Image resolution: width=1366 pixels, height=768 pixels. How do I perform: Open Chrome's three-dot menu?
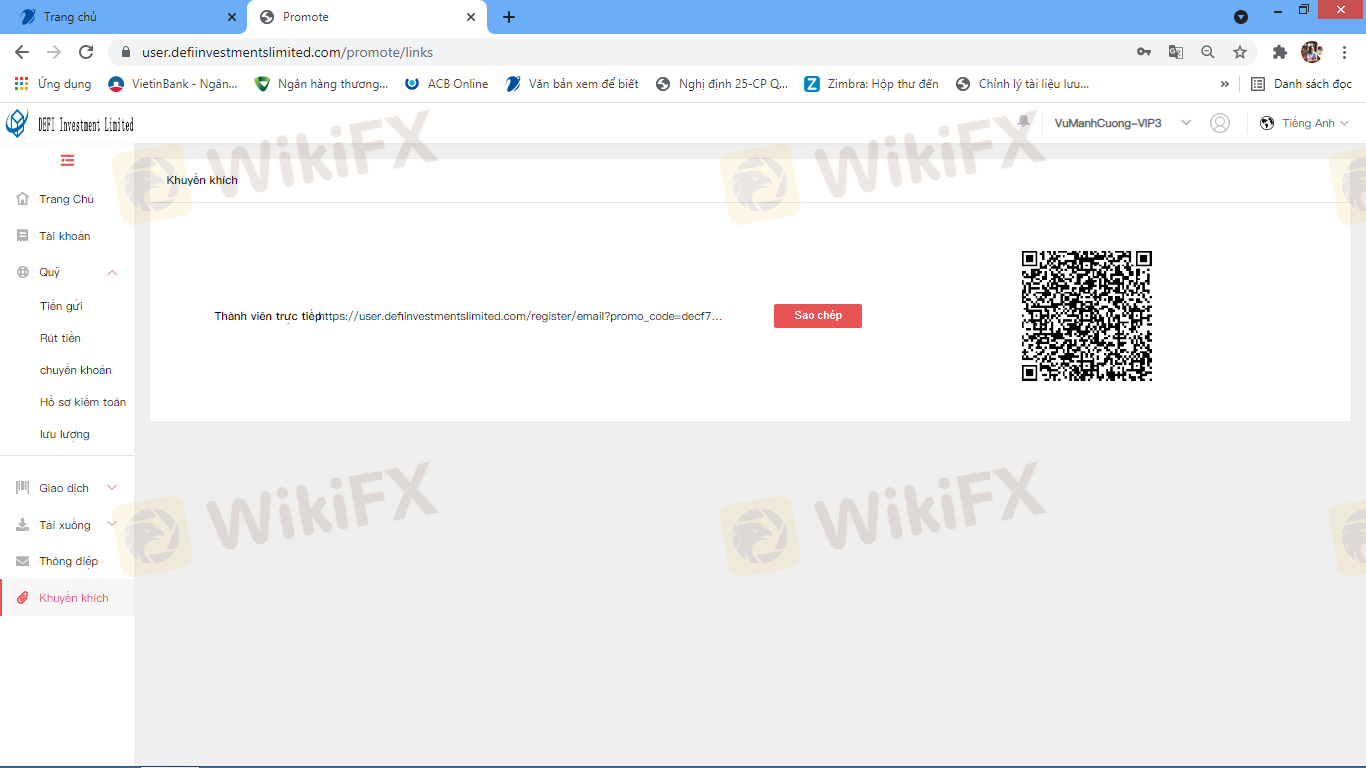(1344, 52)
